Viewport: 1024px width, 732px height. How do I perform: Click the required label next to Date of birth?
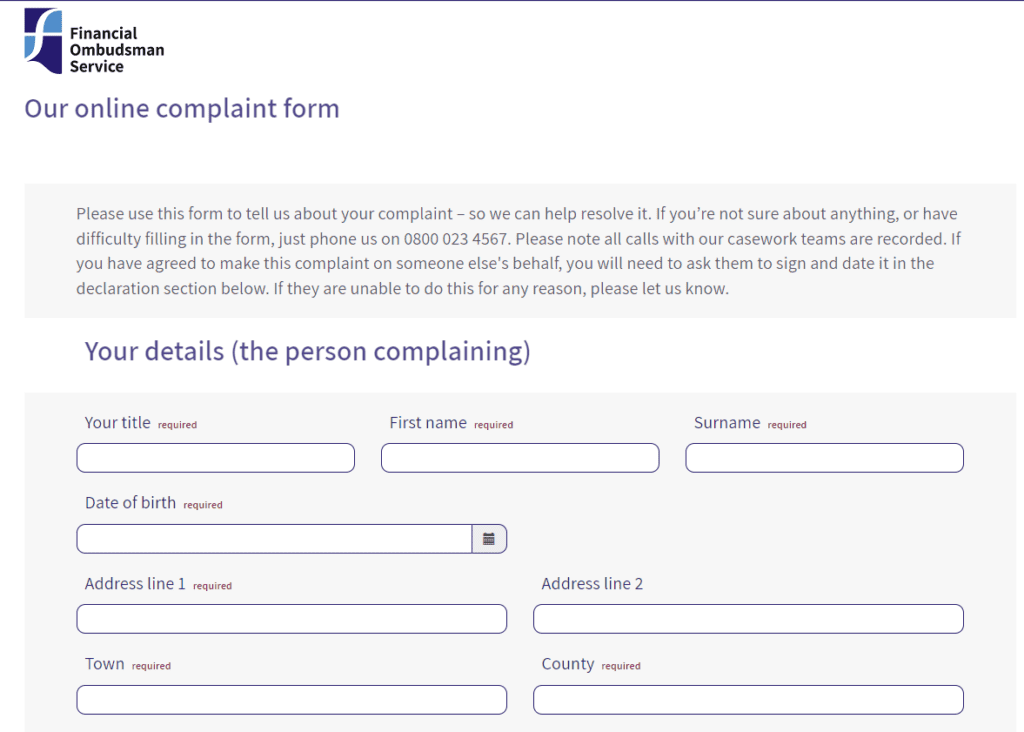click(x=203, y=504)
